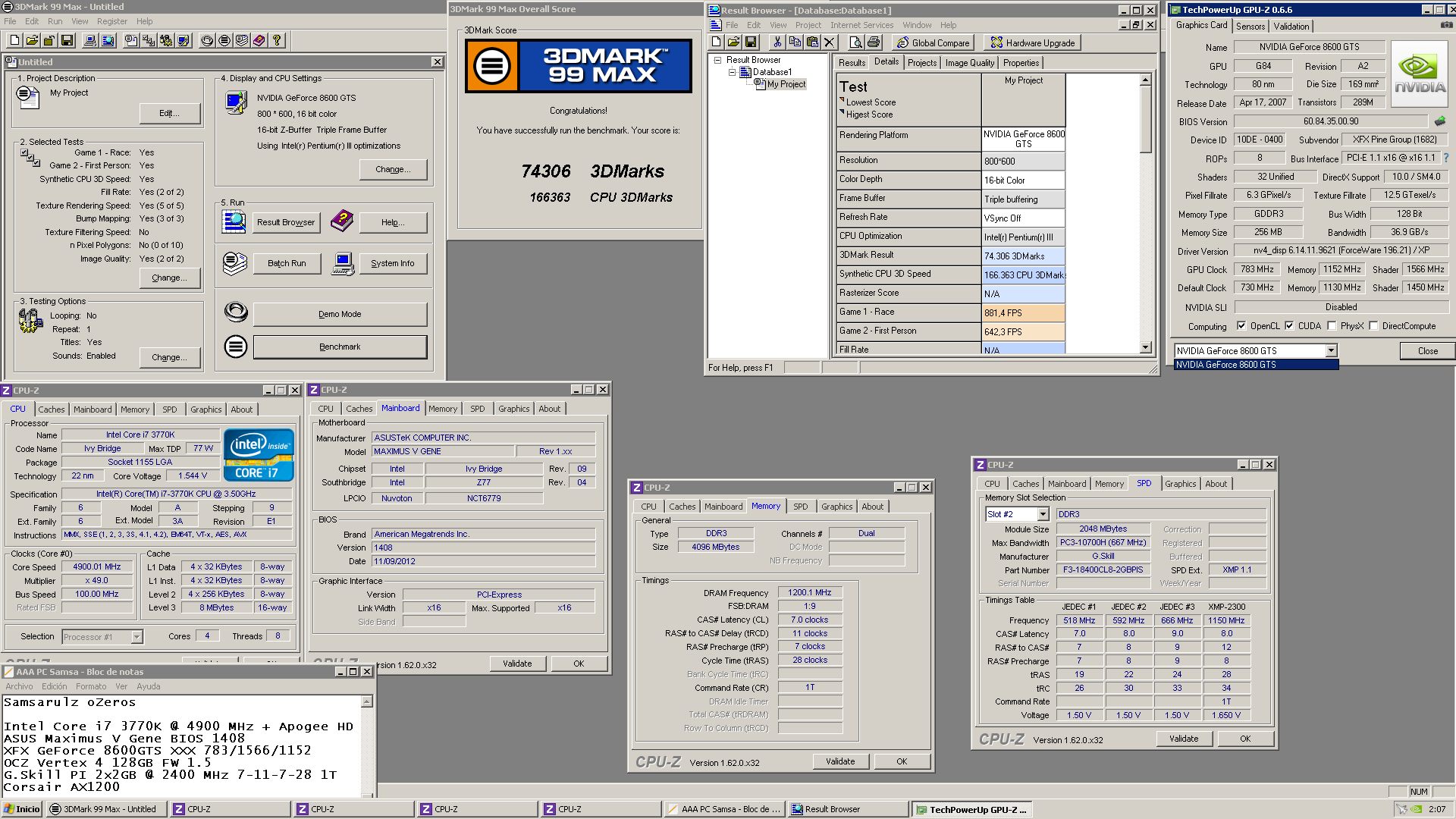Image resolution: width=1456 pixels, height=819 pixels.
Task: Click Print Preview icon in Result Browser
Action: coord(856,42)
